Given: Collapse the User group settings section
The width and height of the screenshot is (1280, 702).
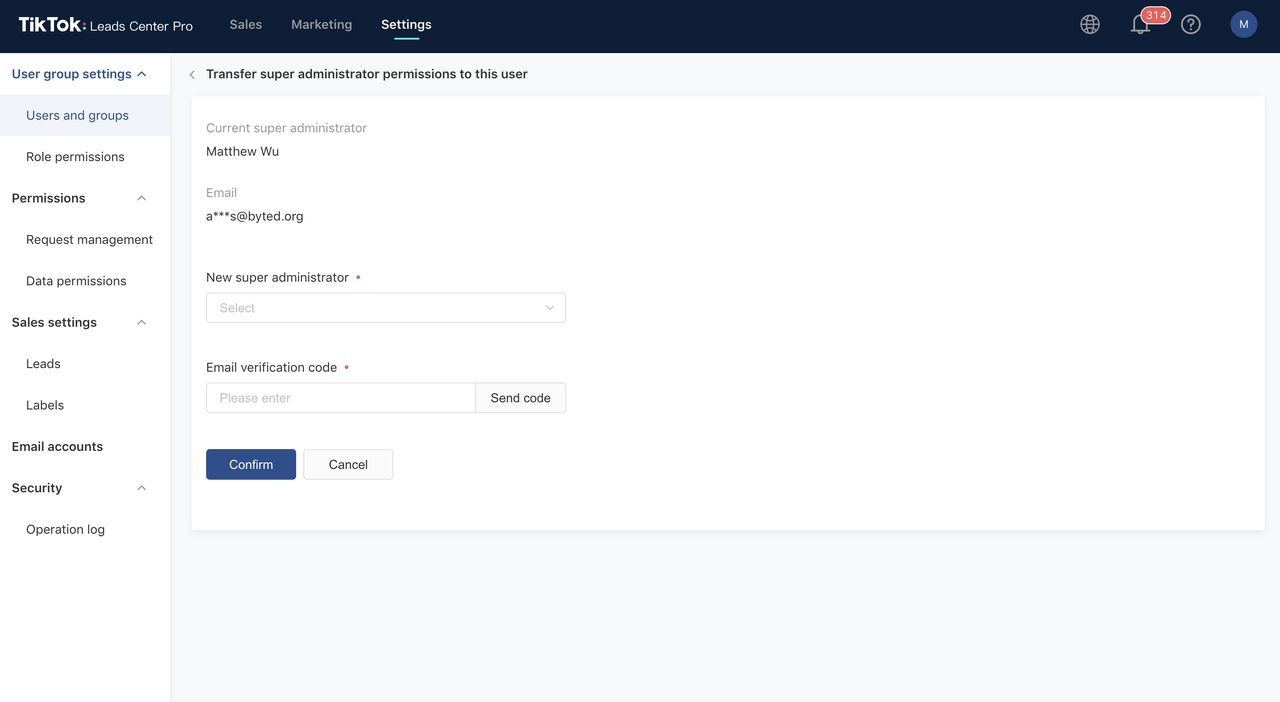Looking at the screenshot, I should [141, 73].
